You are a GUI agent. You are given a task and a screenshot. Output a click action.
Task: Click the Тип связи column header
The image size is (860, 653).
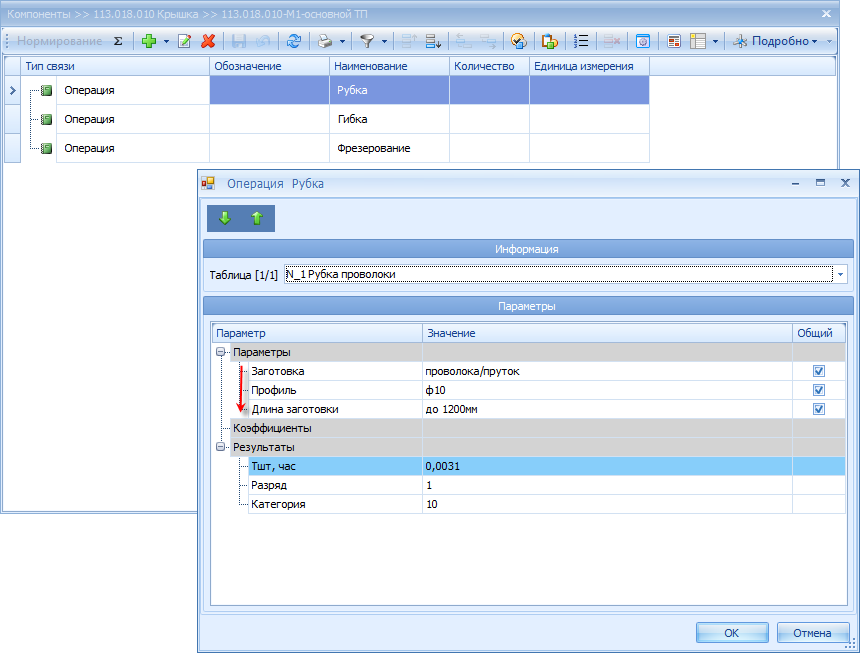[x=115, y=66]
